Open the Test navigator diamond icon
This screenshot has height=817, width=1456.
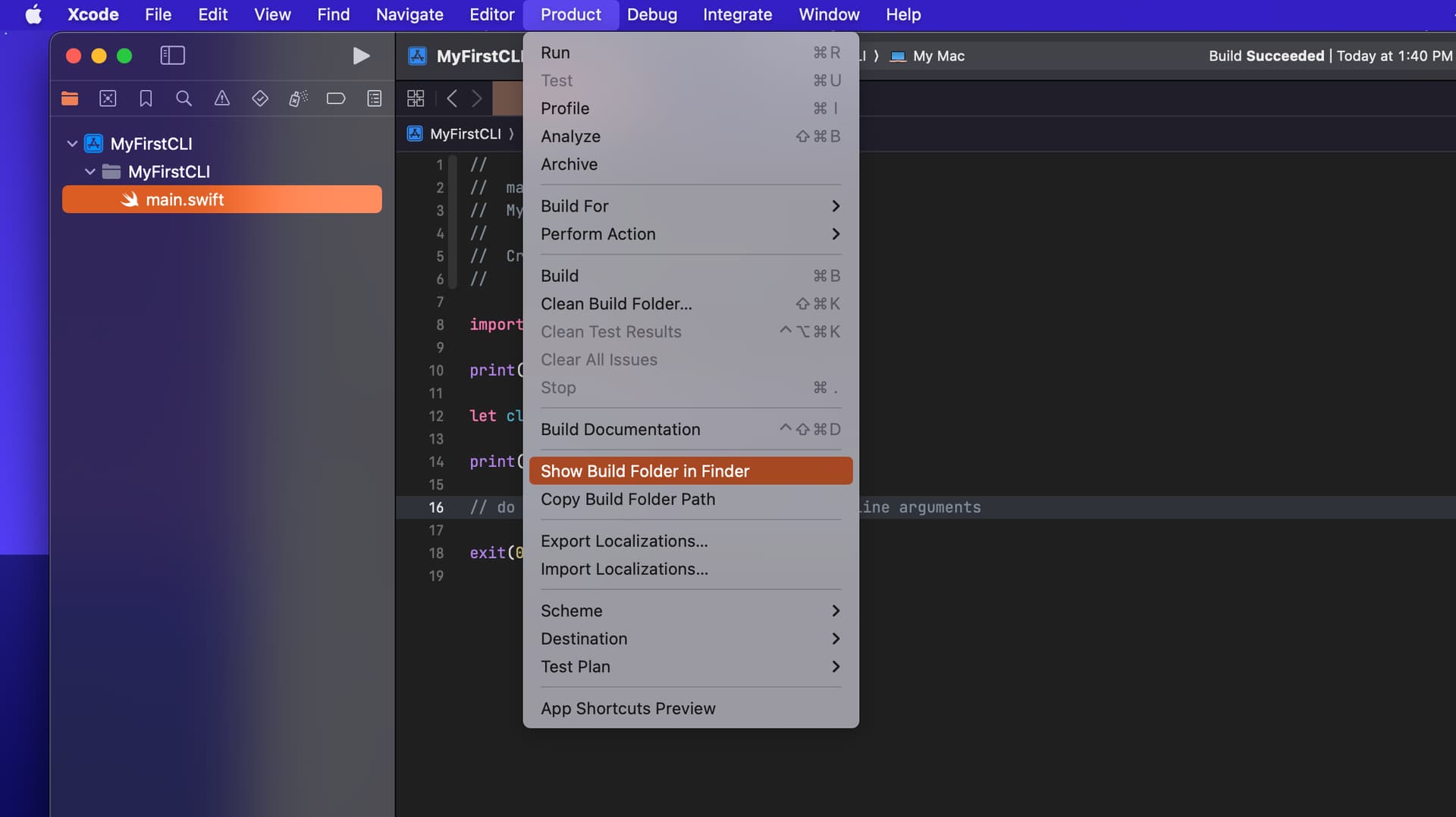point(260,99)
